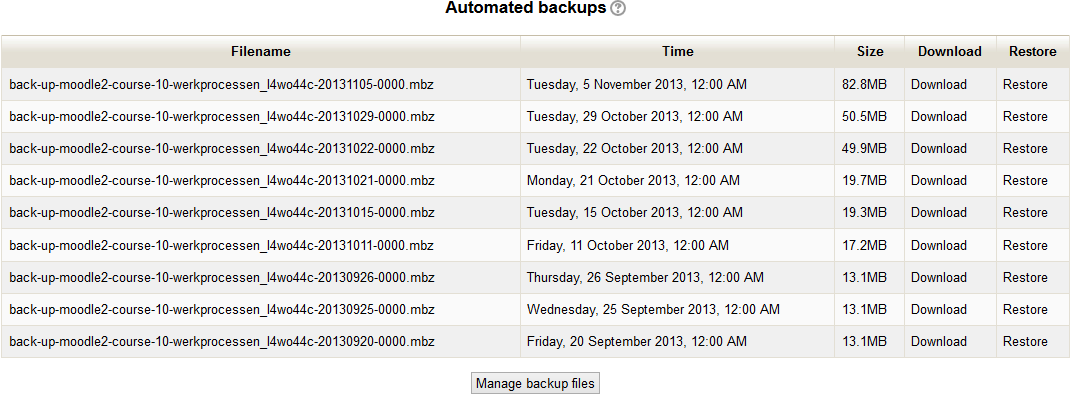Restore the Monday 21 October backup
Viewport: 1073px width, 412px height.
click(1025, 181)
